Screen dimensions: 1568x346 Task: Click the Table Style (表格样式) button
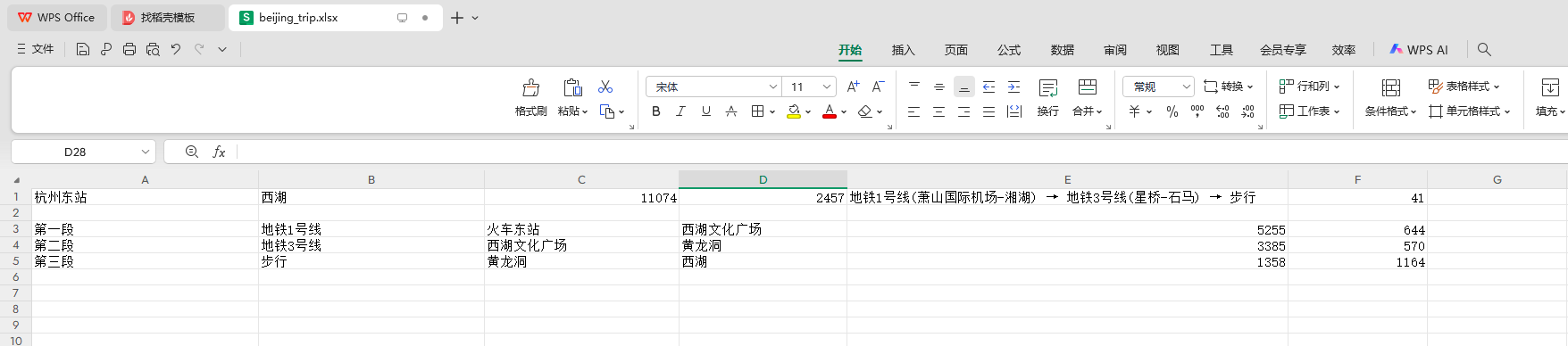(1464, 86)
